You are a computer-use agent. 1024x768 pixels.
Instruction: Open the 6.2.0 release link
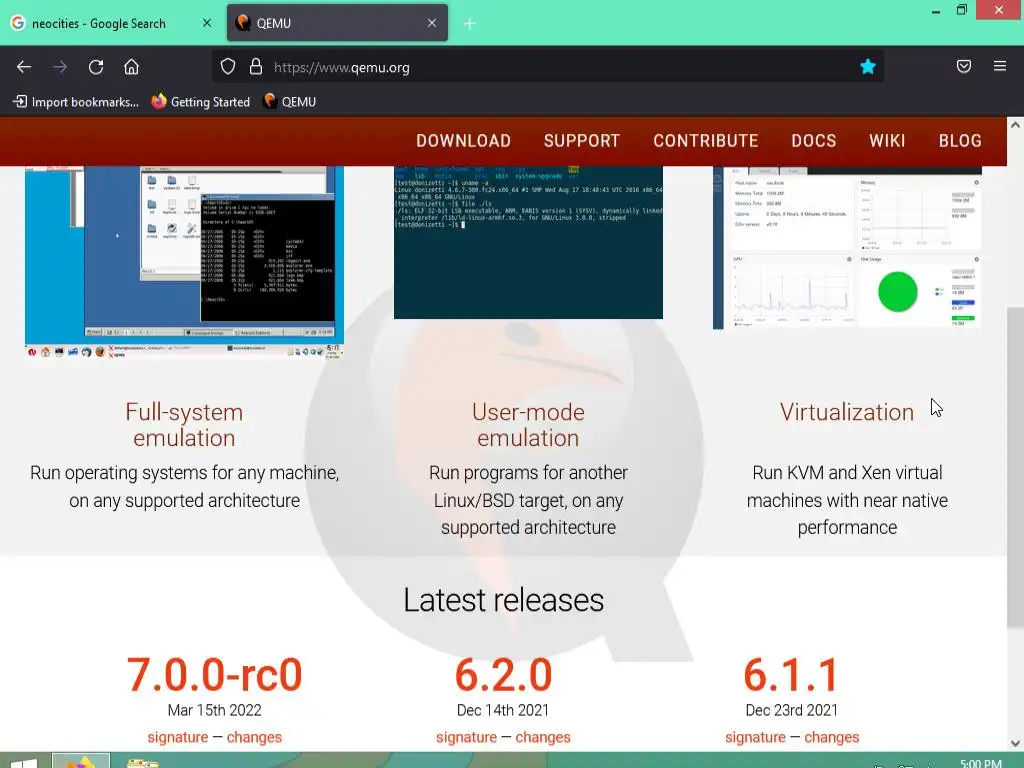(504, 675)
